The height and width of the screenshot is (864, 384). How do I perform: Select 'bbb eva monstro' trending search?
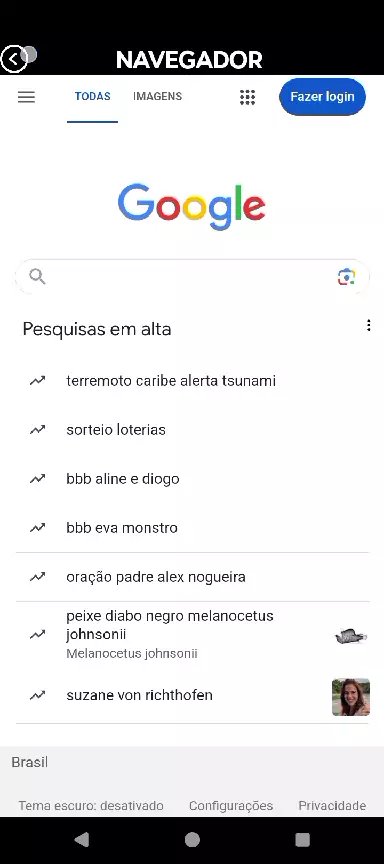pos(192,528)
